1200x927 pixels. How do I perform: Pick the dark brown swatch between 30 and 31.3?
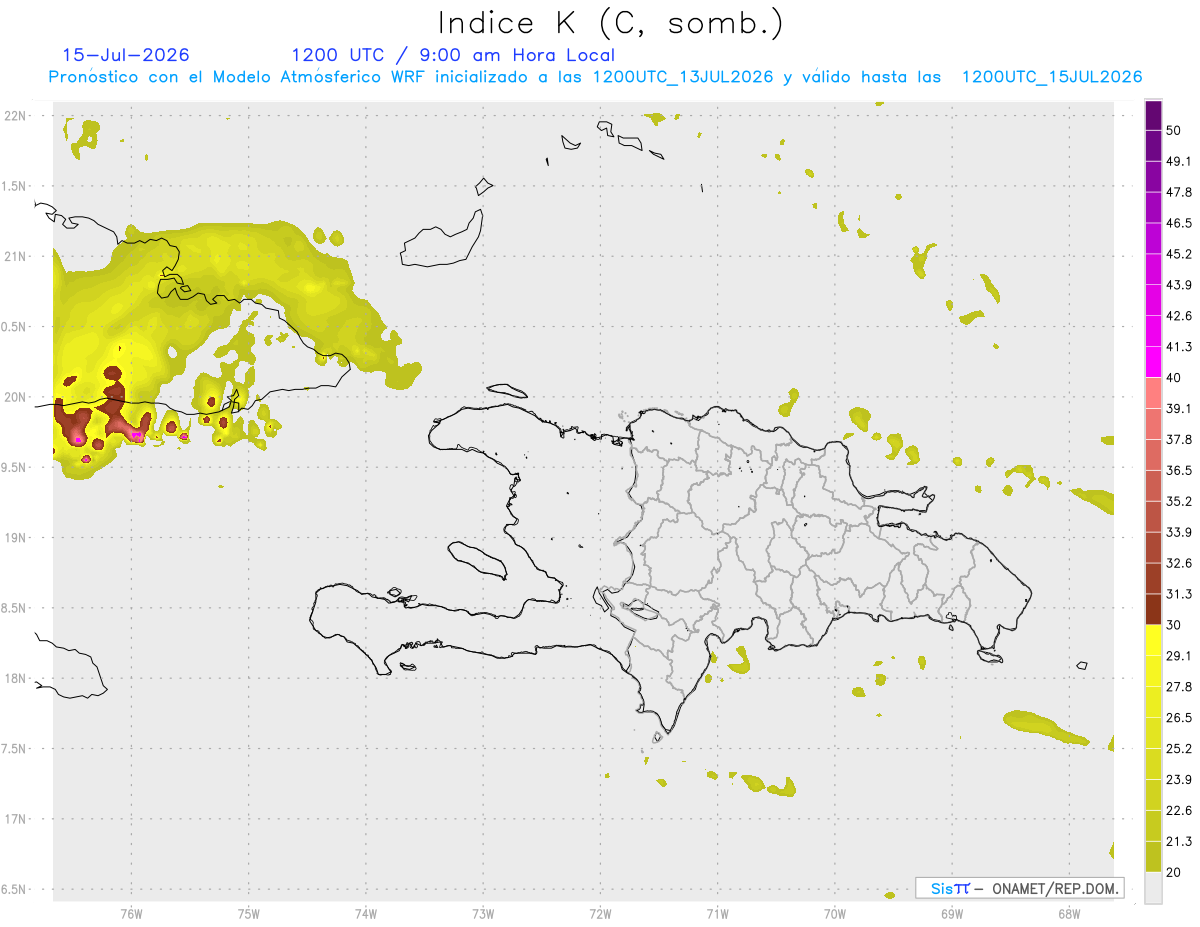(1153, 609)
